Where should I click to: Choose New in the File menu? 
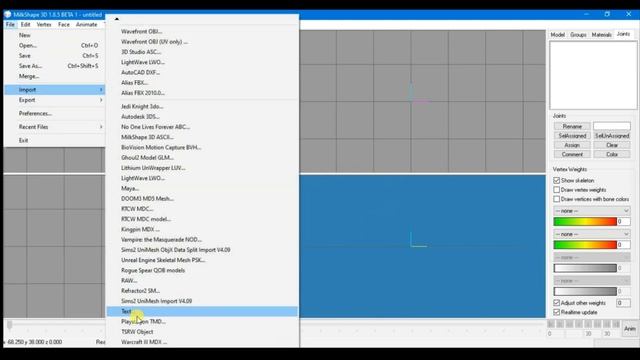(x=54, y=35)
